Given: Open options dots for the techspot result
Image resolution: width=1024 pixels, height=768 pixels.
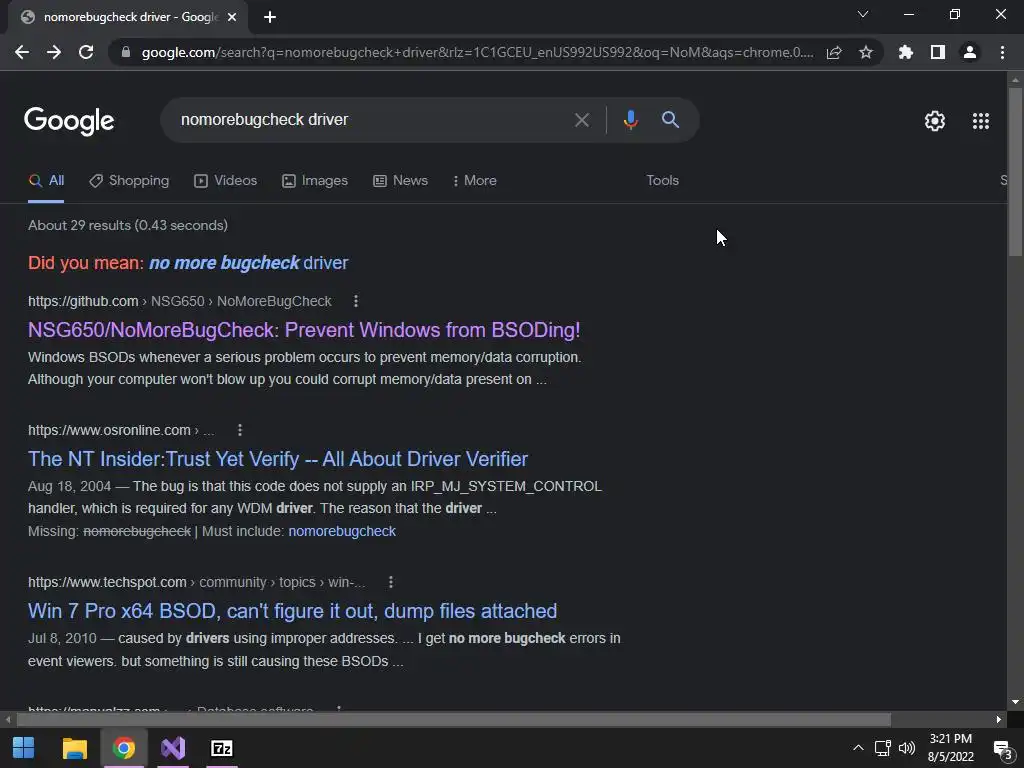Looking at the screenshot, I should point(391,582).
